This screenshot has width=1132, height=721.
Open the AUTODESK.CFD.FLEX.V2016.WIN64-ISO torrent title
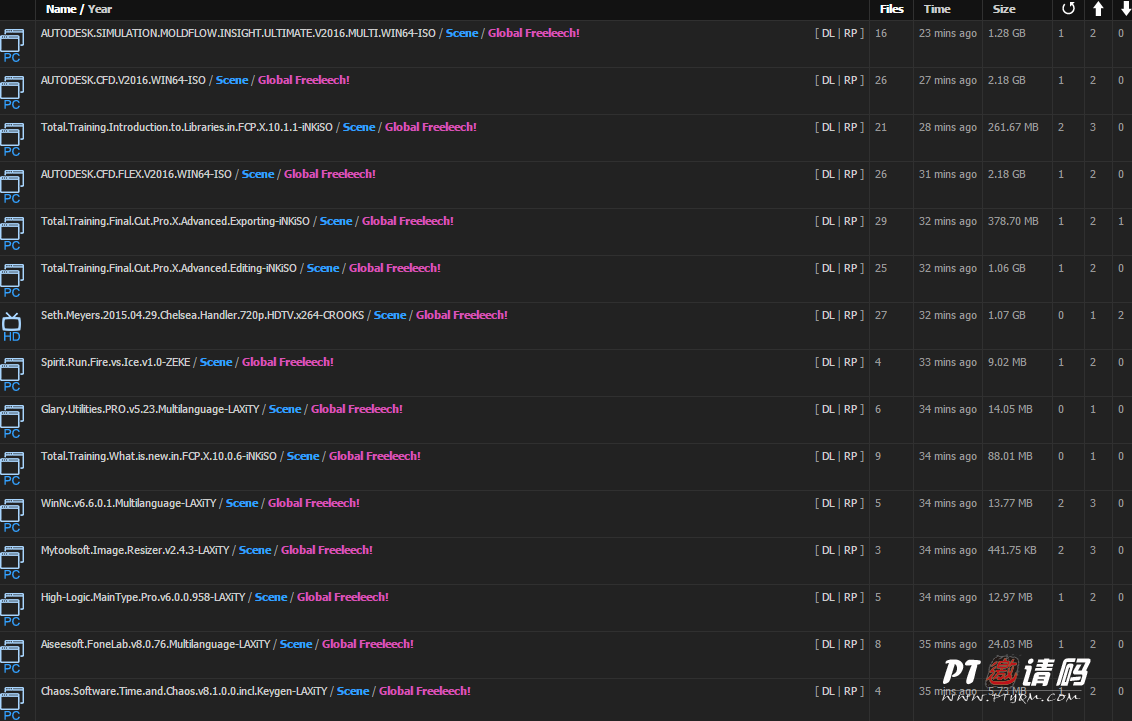[x=136, y=174]
